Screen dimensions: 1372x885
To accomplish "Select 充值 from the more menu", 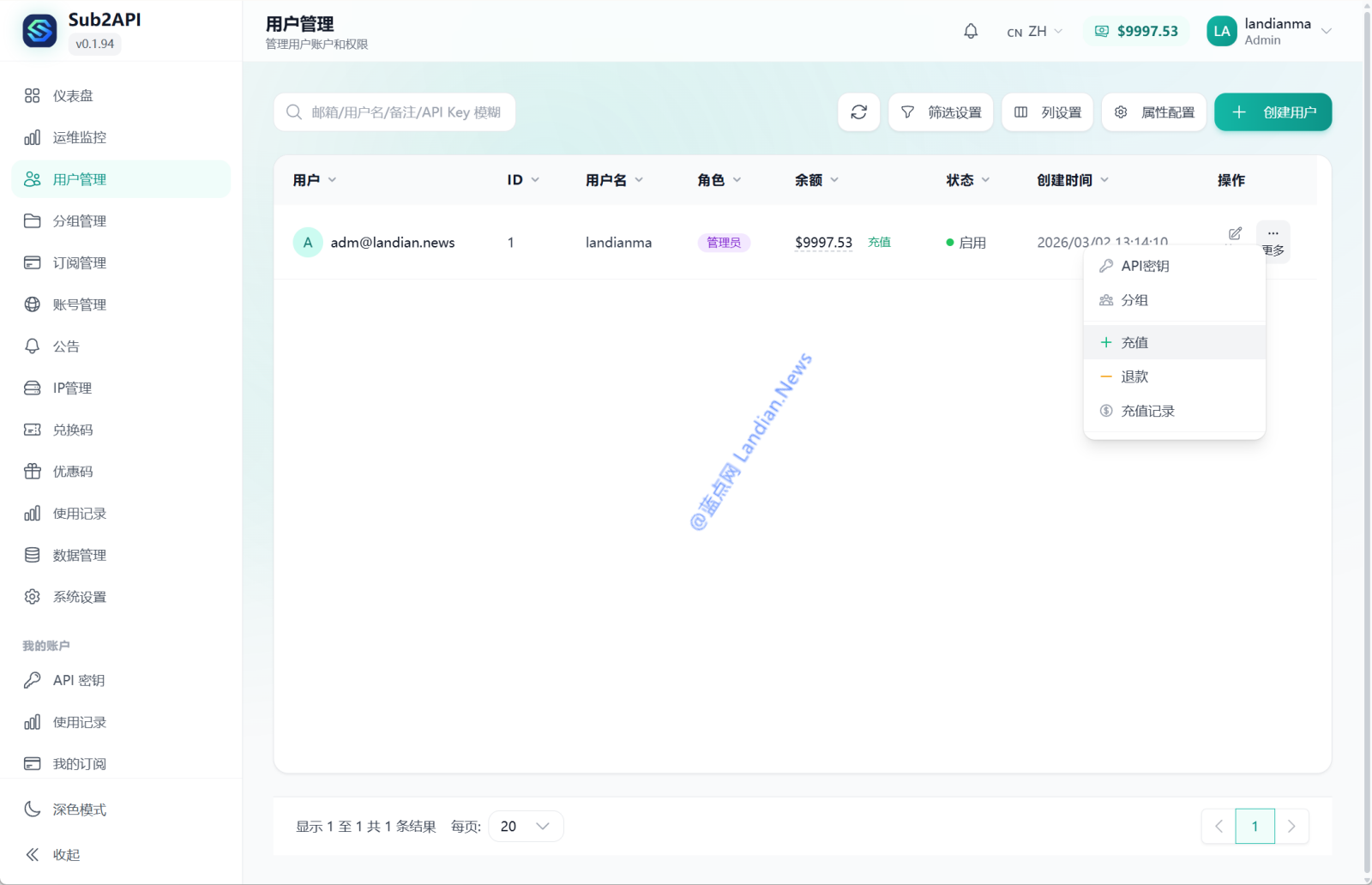I will pyautogui.click(x=1134, y=342).
